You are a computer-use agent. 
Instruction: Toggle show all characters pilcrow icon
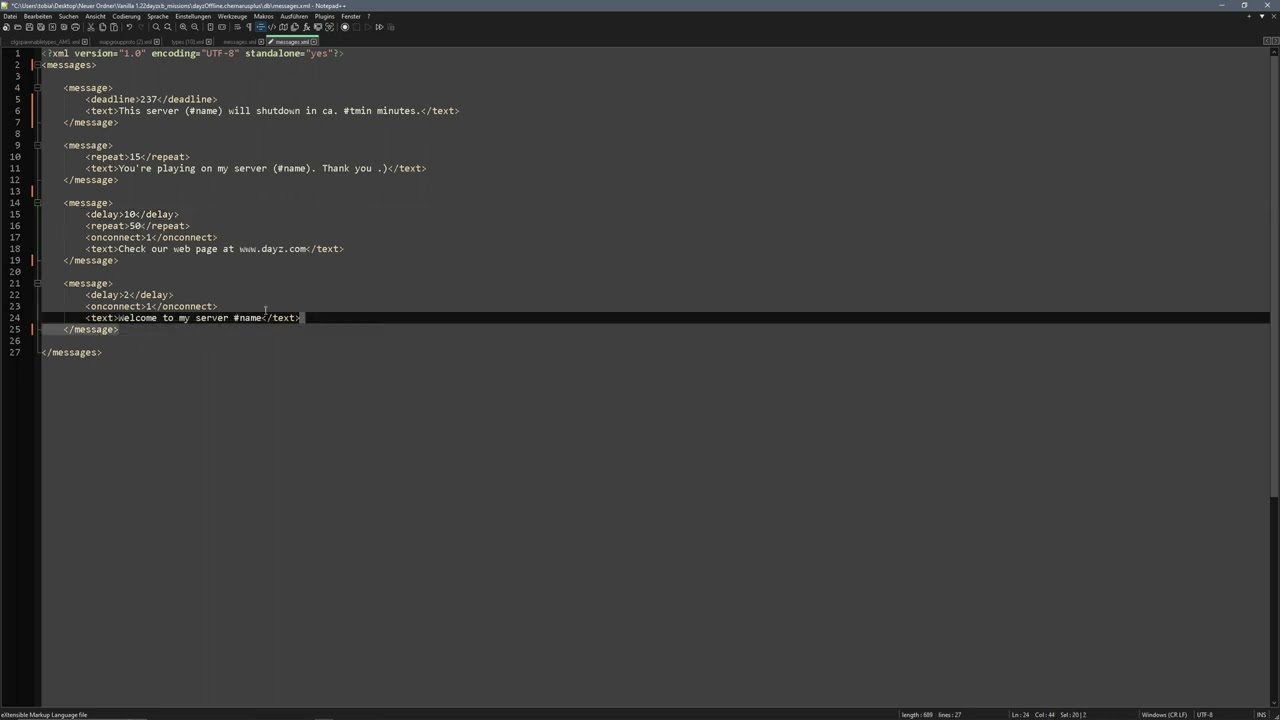tap(249, 27)
